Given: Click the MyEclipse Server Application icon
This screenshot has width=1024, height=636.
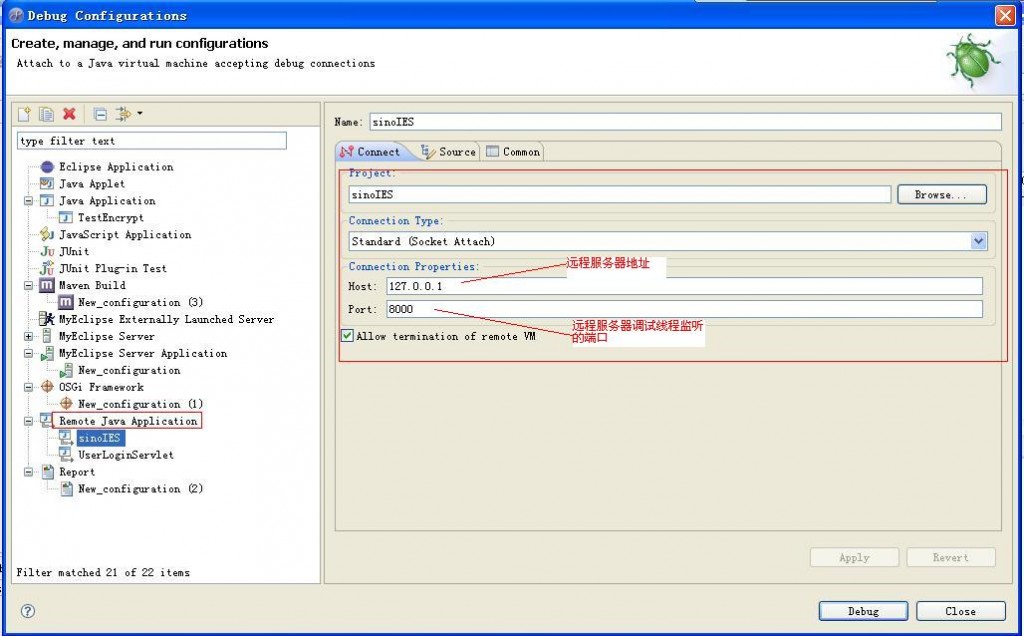Looking at the screenshot, I should click(47, 353).
